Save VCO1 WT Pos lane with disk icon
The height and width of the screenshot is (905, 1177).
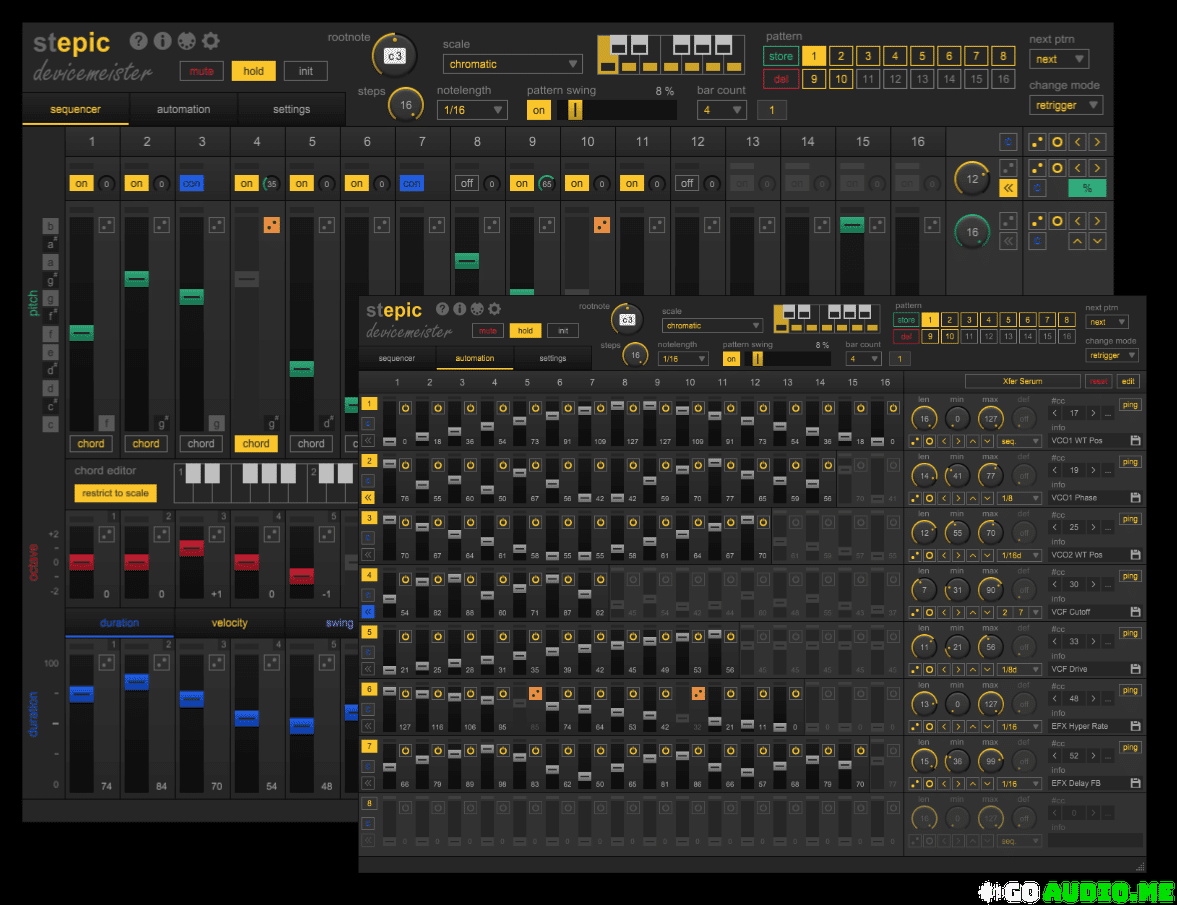pyautogui.click(x=1135, y=440)
